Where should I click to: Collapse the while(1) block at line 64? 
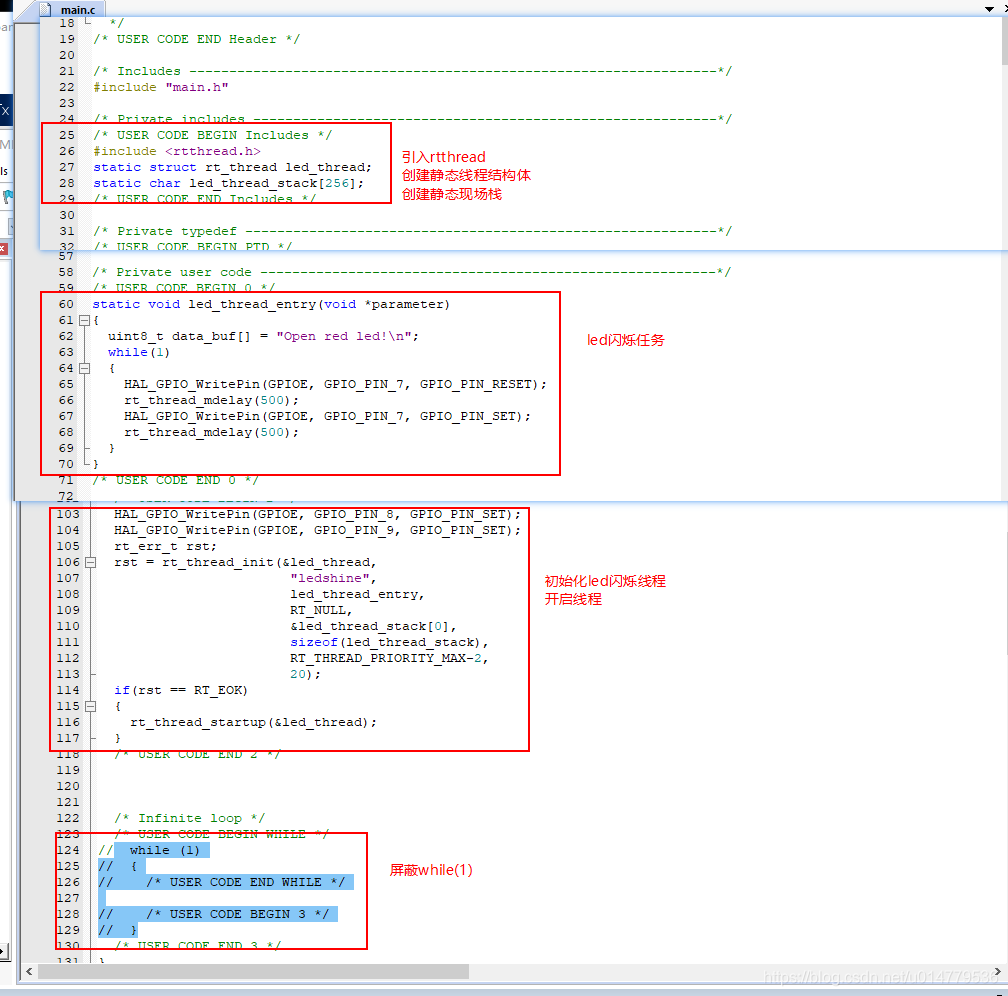tap(84, 368)
